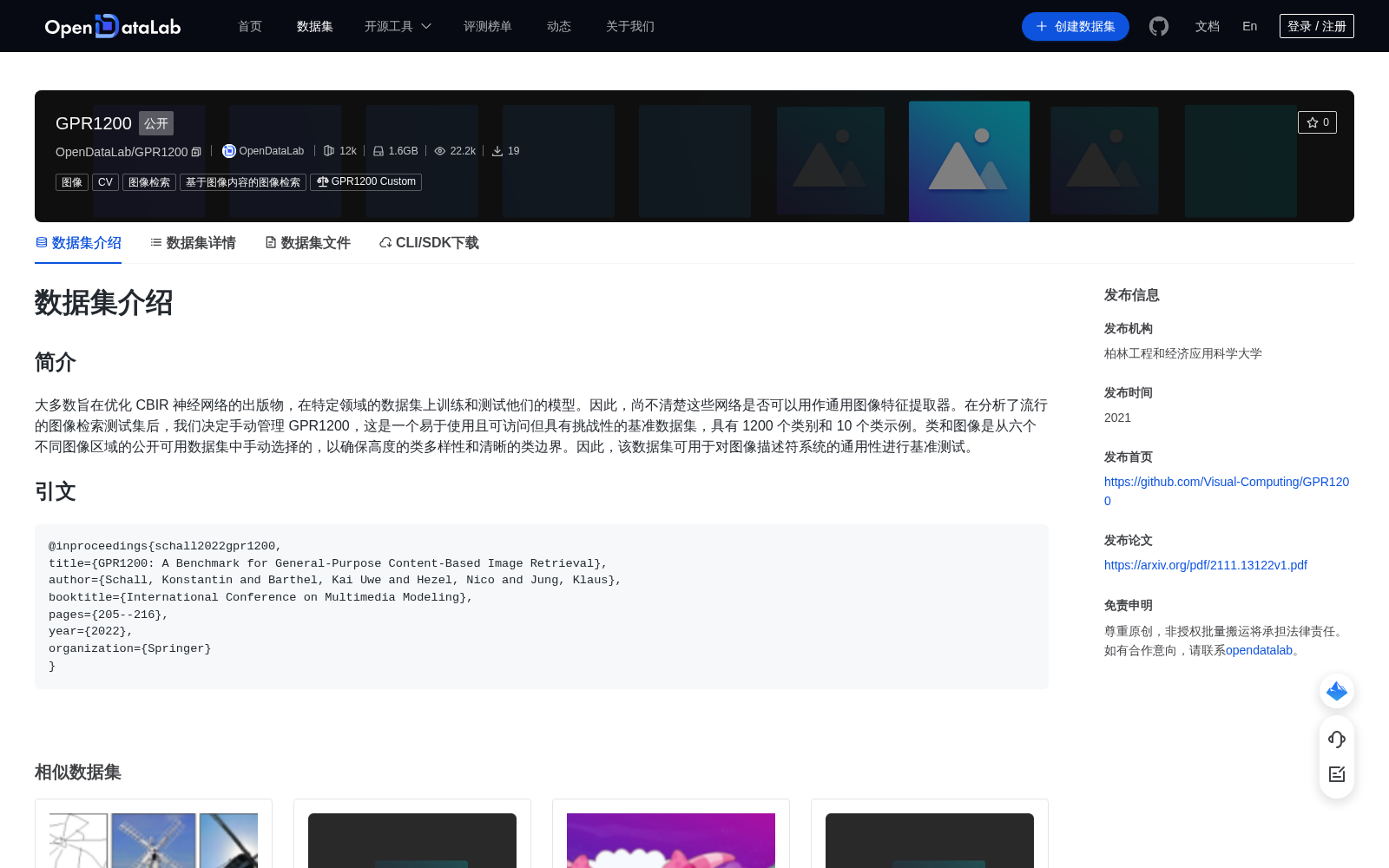Open the purple cloud similar dataset card
The height and width of the screenshot is (868, 1389).
point(671,833)
